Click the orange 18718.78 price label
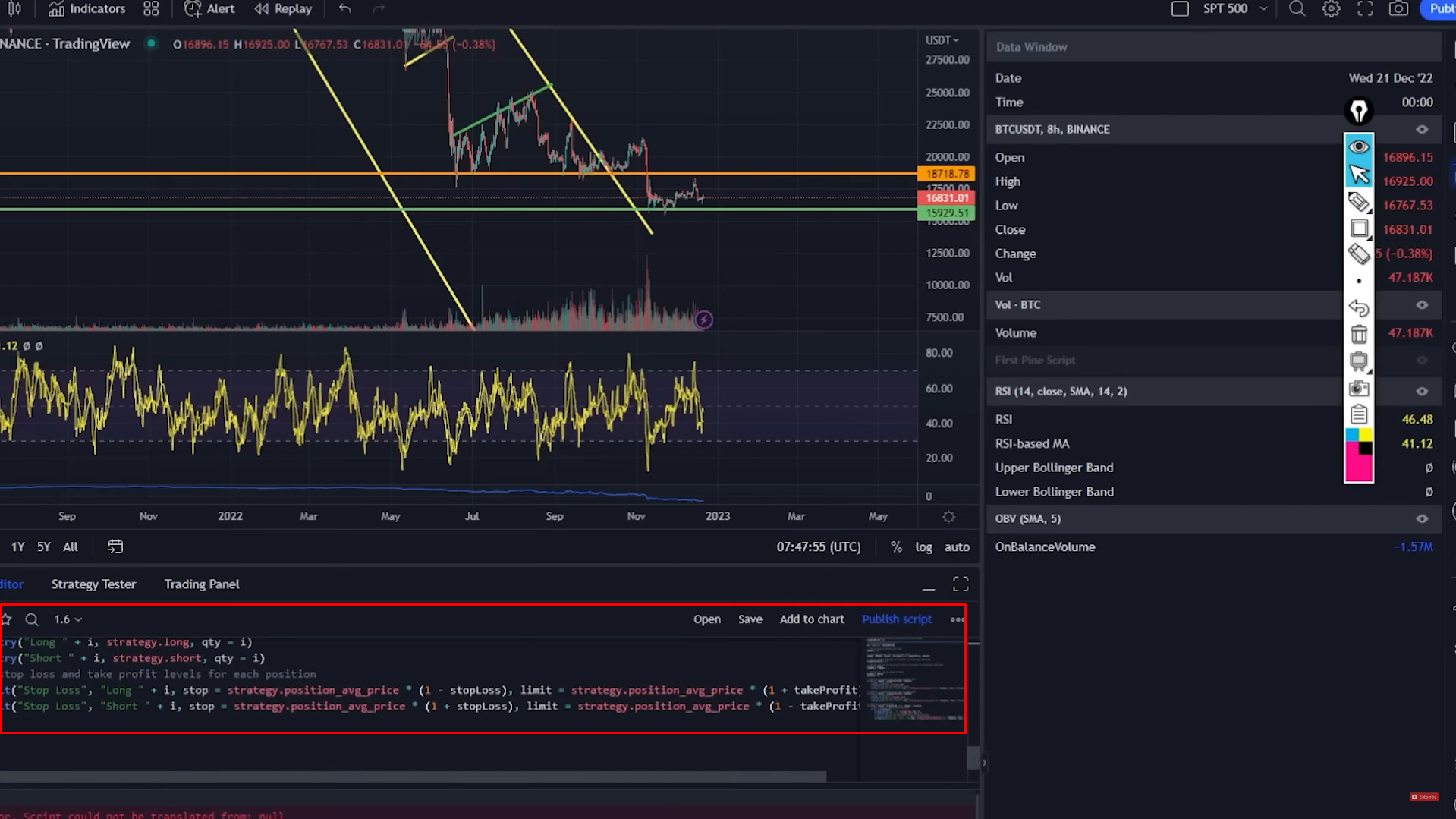 point(946,174)
